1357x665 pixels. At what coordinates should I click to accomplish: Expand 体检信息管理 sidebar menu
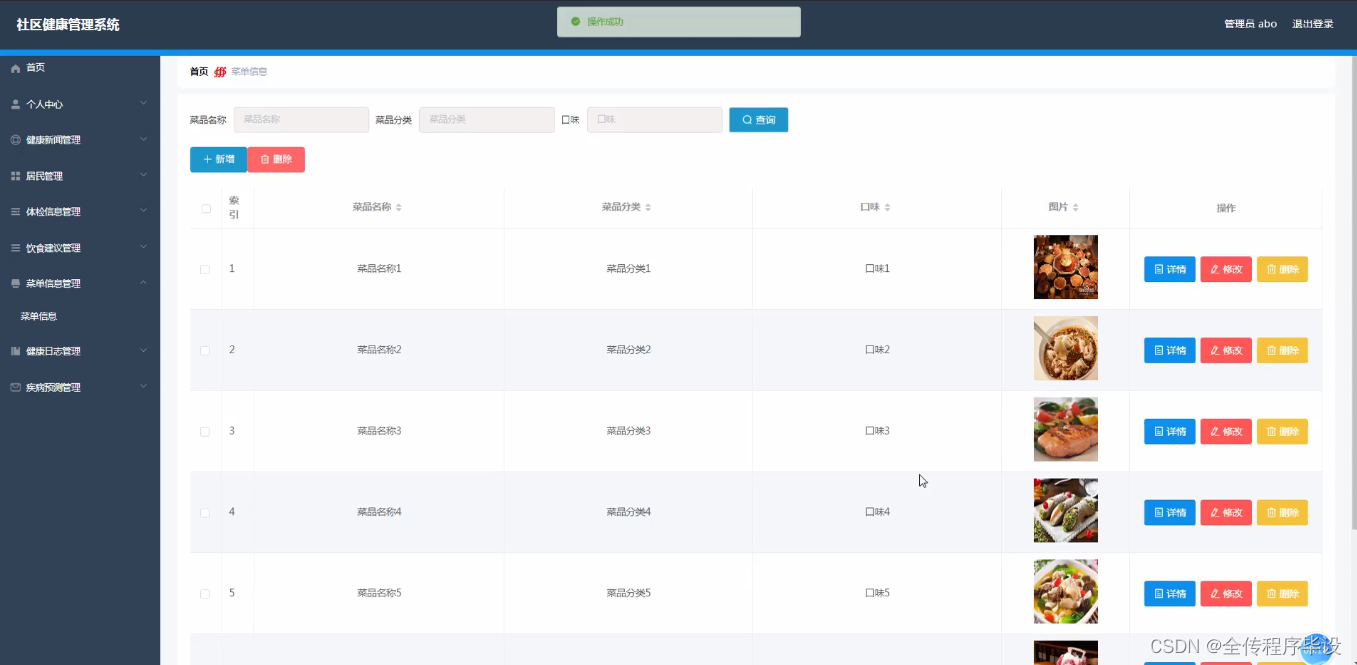[80, 212]
